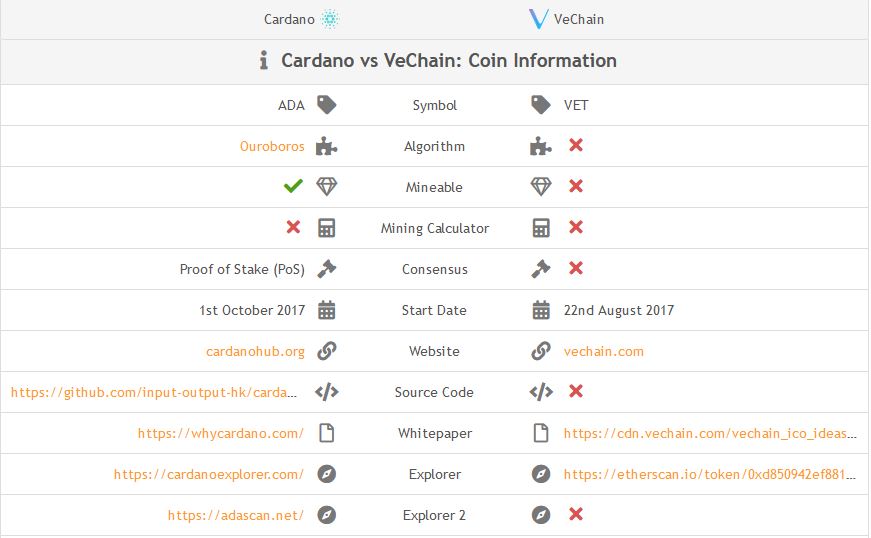
Task: Click the green checkmark in Mineable row
Action: 293,186
